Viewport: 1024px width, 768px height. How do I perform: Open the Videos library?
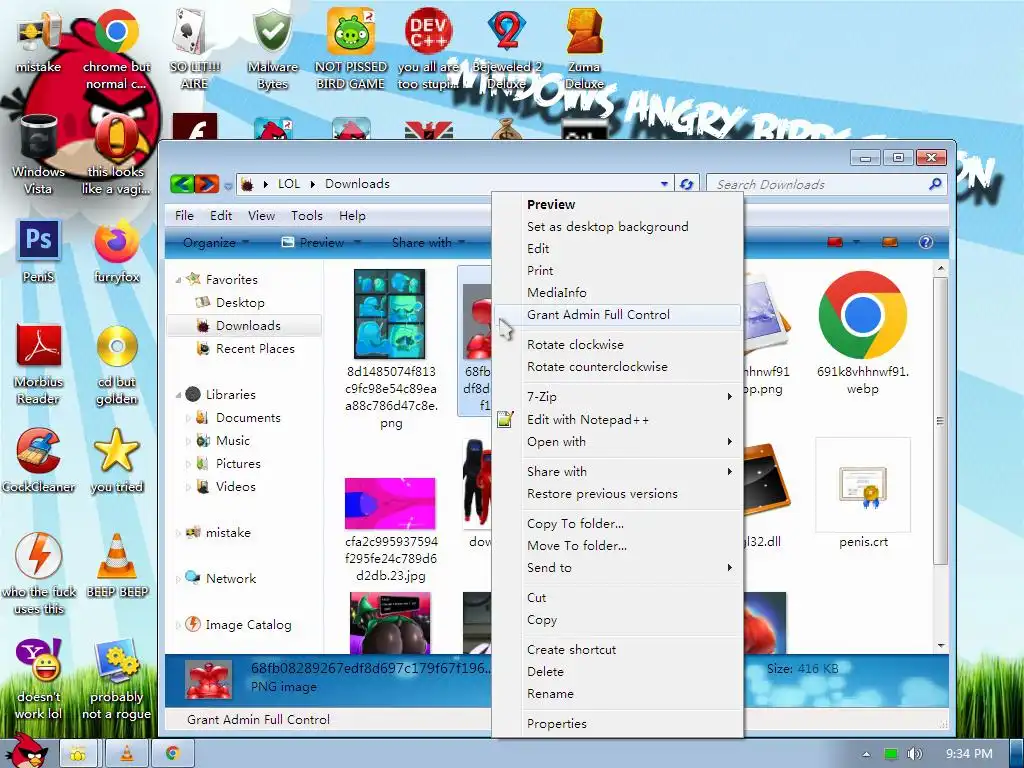tap(235, 487)
